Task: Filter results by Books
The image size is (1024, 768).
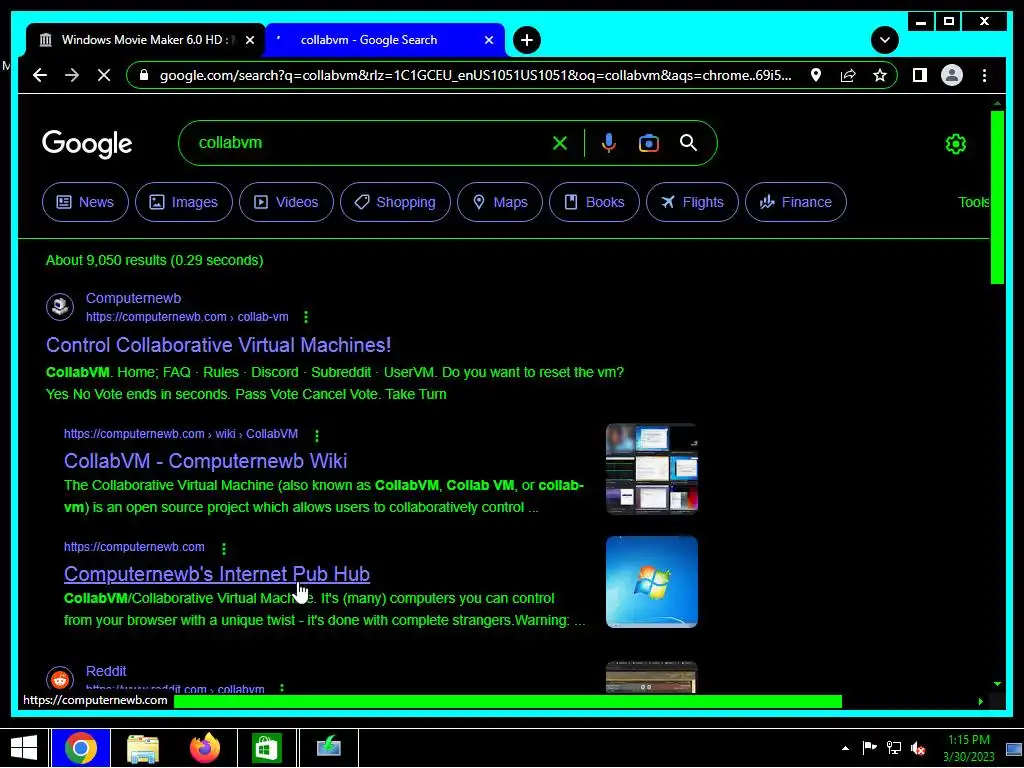Action: [x=594, y=202]
